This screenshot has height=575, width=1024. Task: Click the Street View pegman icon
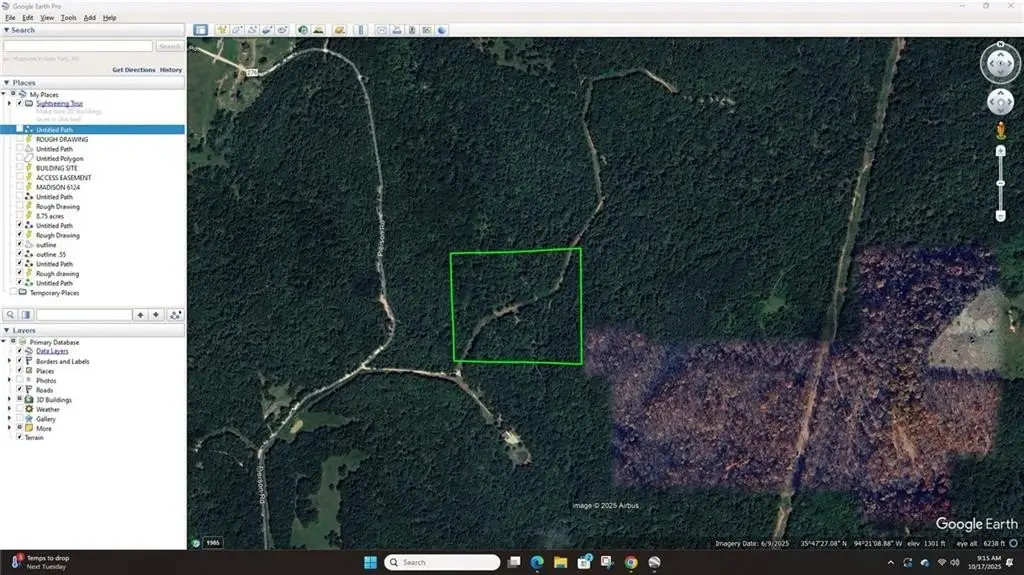pyautogui.click(x=1000, y=131)
